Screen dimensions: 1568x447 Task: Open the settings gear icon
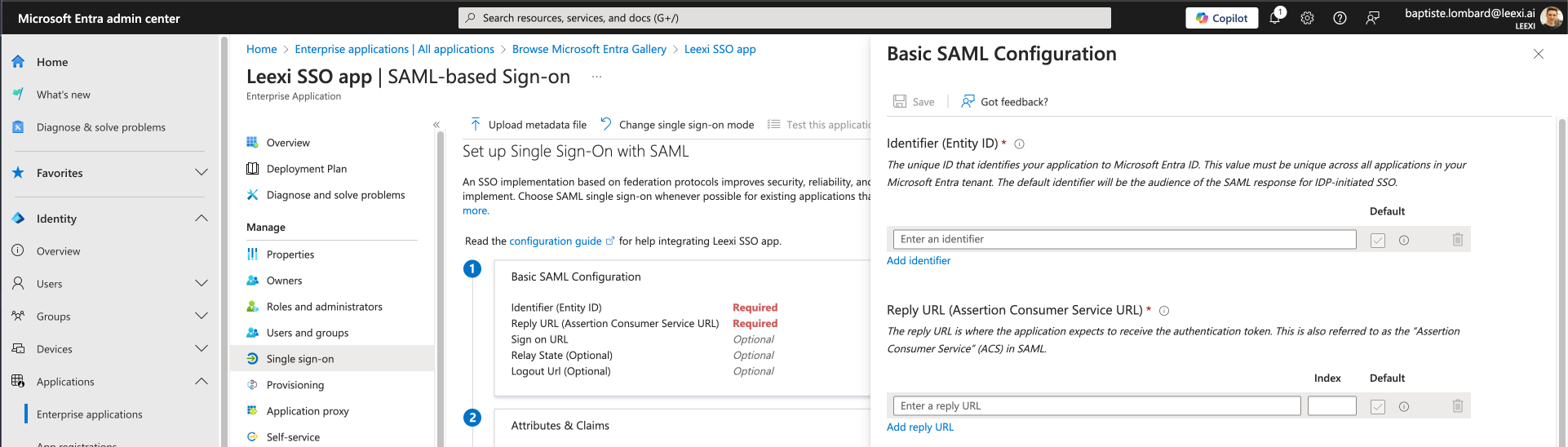coord(1307,18)
